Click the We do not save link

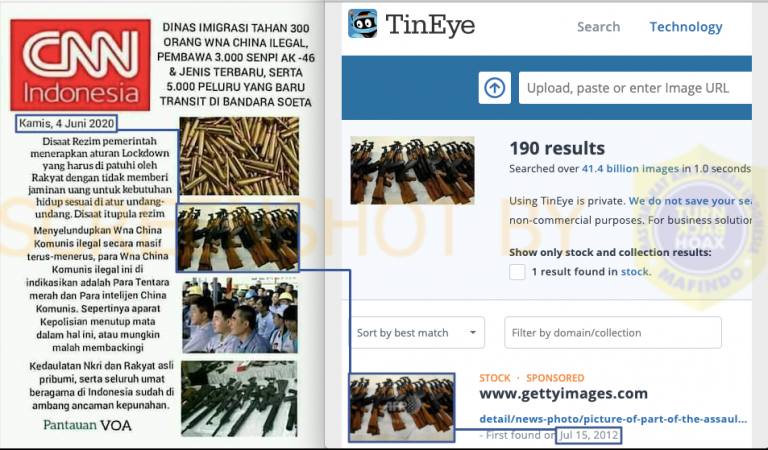(690, 201)
